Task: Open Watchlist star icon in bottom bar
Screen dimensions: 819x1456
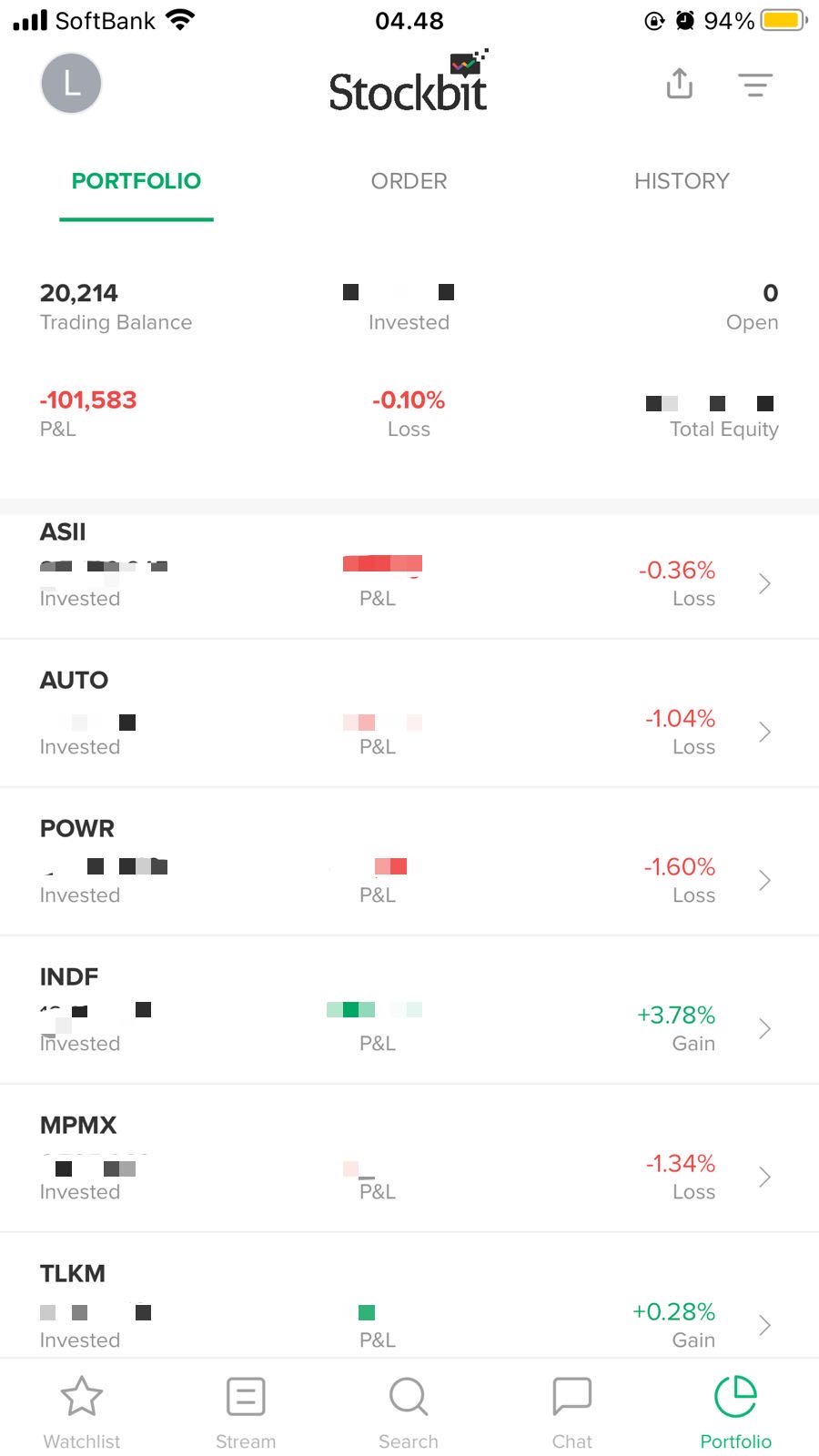Action: click(x=82, y=1397)
